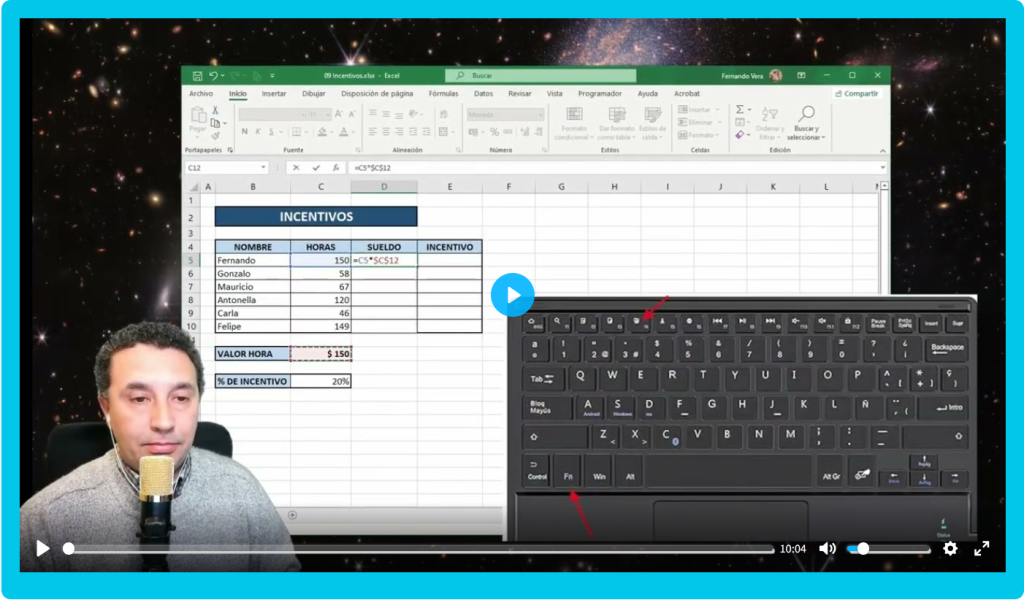Open video settings gear
Image resolution: width=1024 pixels, height=600 pixels.
950,548
